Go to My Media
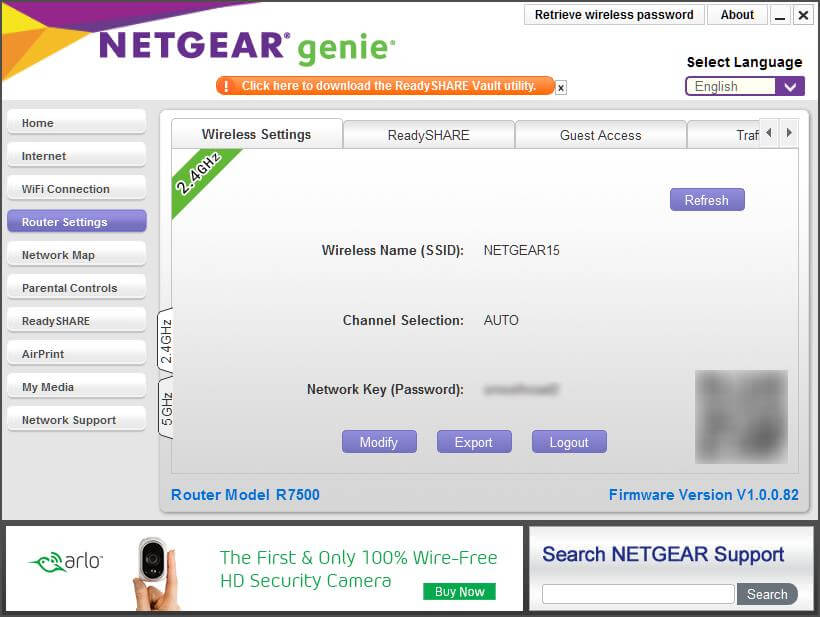Image resolution: width=820 pixels, height=617 pixels. tap(77, 386)
